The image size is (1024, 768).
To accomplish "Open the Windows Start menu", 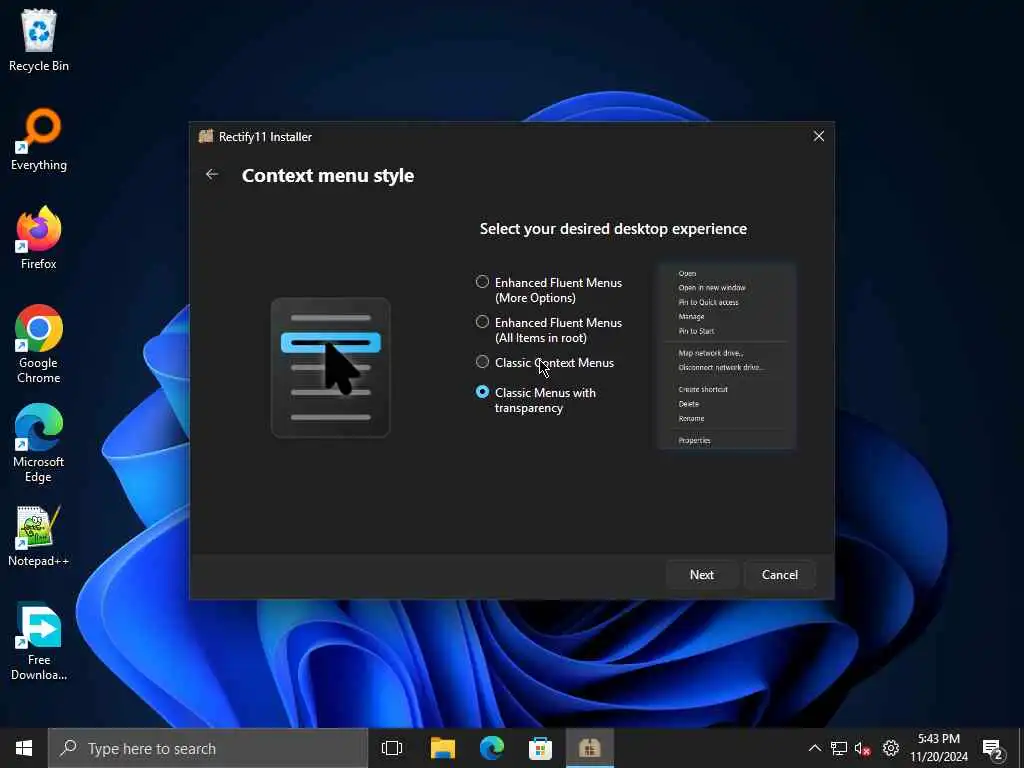I will tap(24, 748).
